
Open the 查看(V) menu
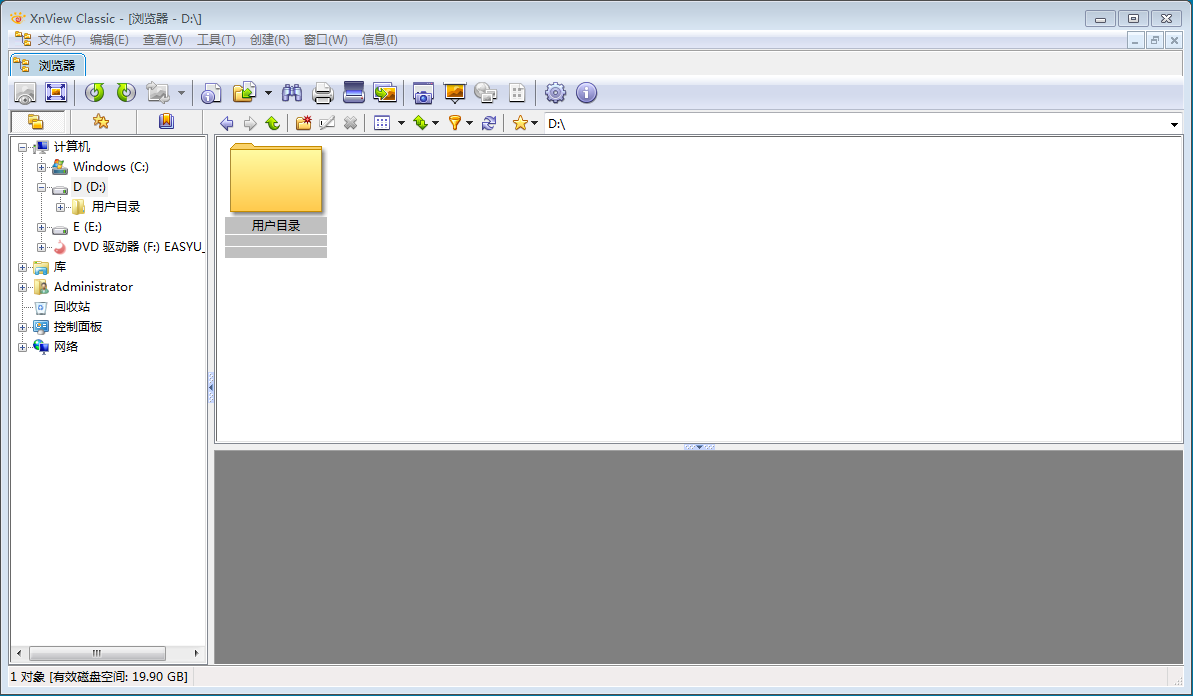(162, 40)
